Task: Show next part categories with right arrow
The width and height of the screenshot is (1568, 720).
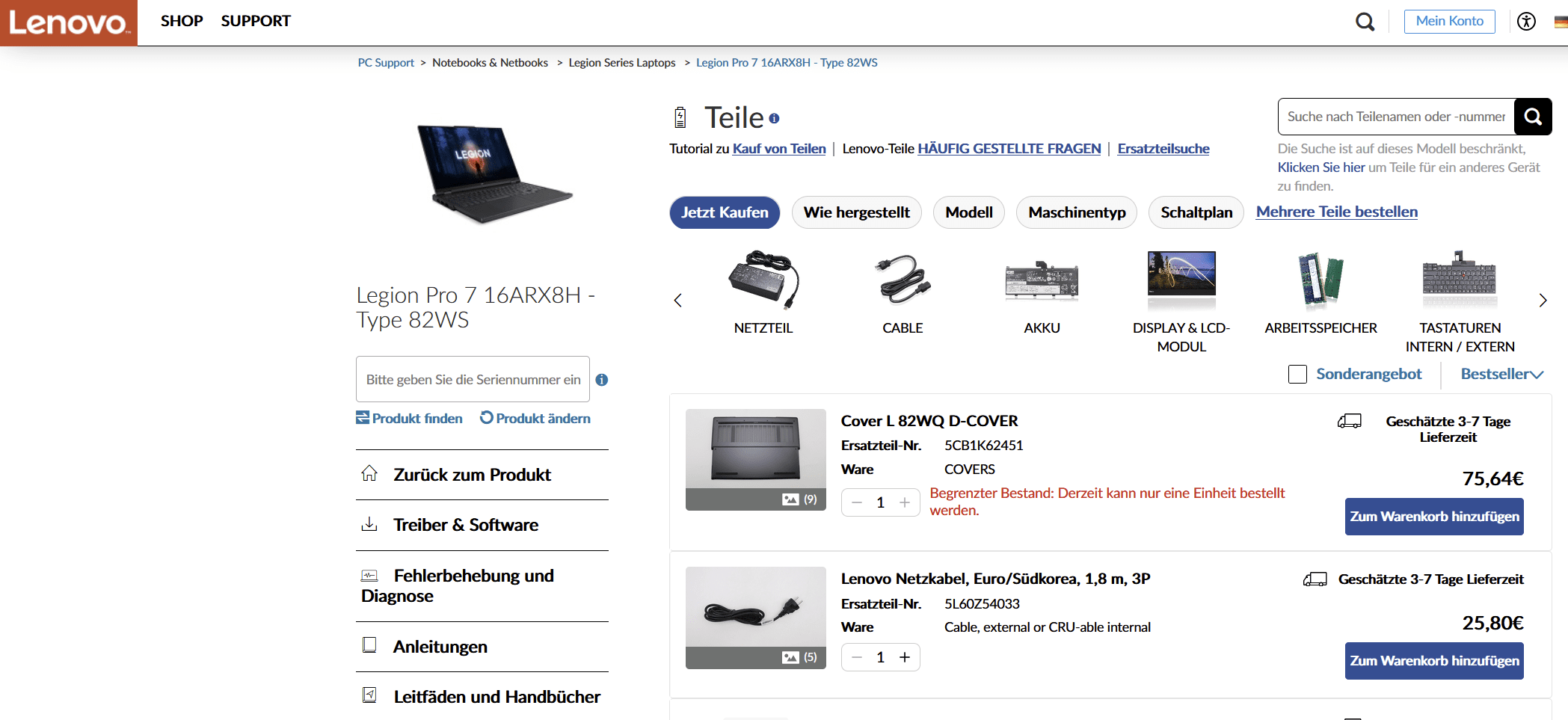Action: click(x=1543, y=301)
